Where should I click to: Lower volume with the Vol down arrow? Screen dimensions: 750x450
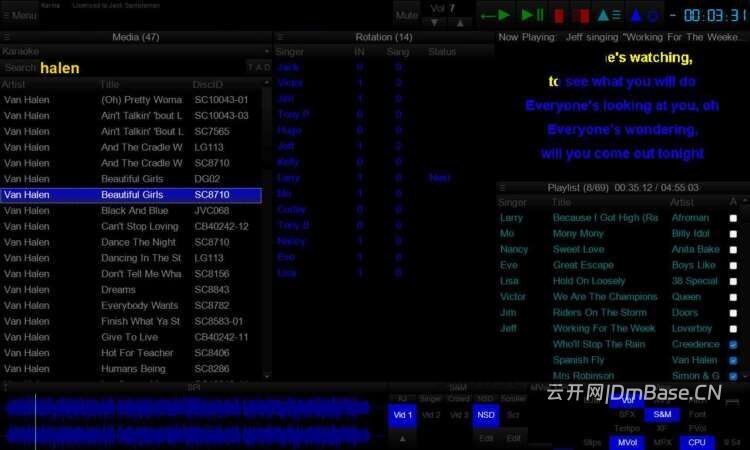click(434, 22)
